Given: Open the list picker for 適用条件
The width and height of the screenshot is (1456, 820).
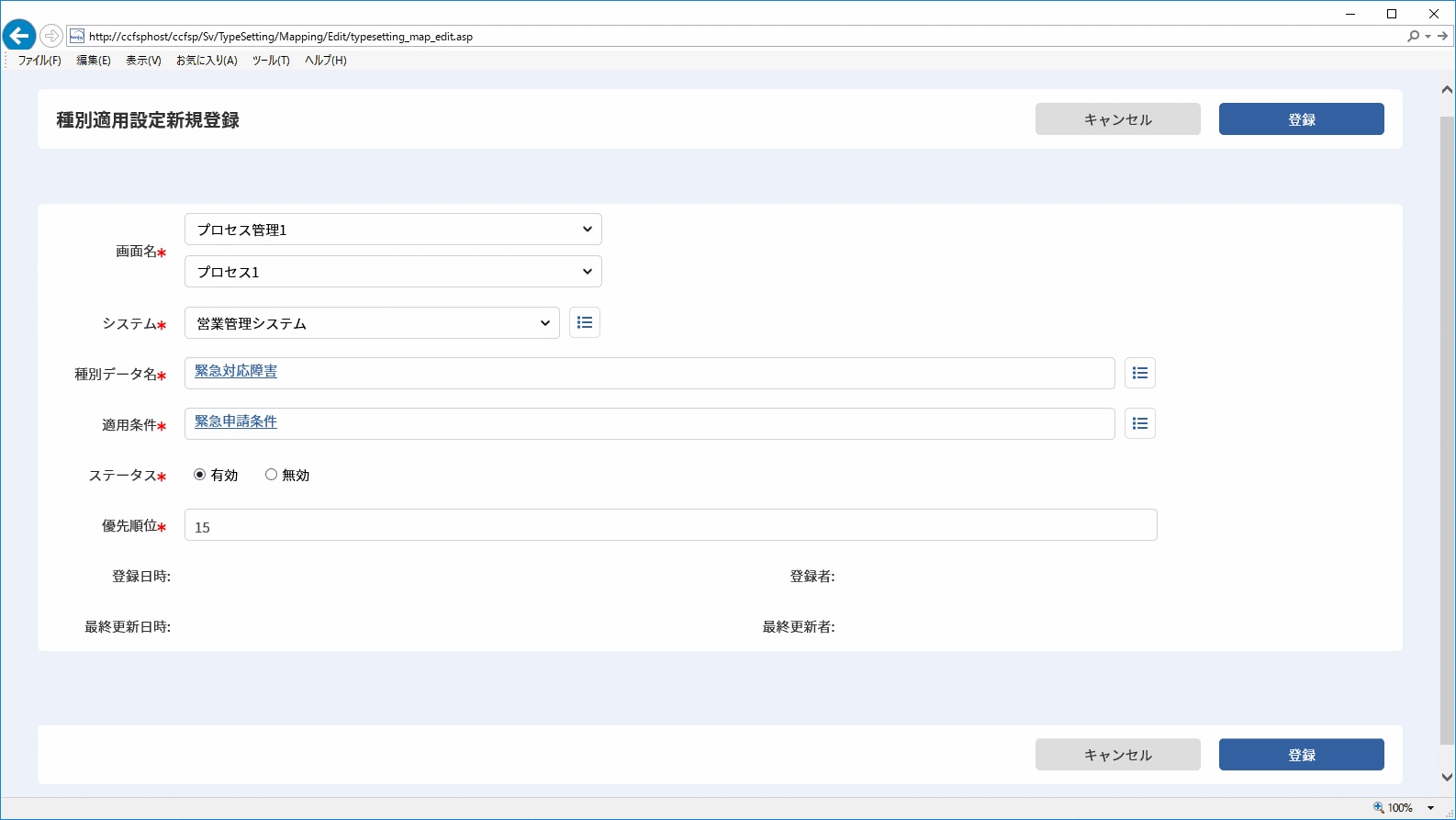Looking at the screenshot, I should coord(1140,423).
